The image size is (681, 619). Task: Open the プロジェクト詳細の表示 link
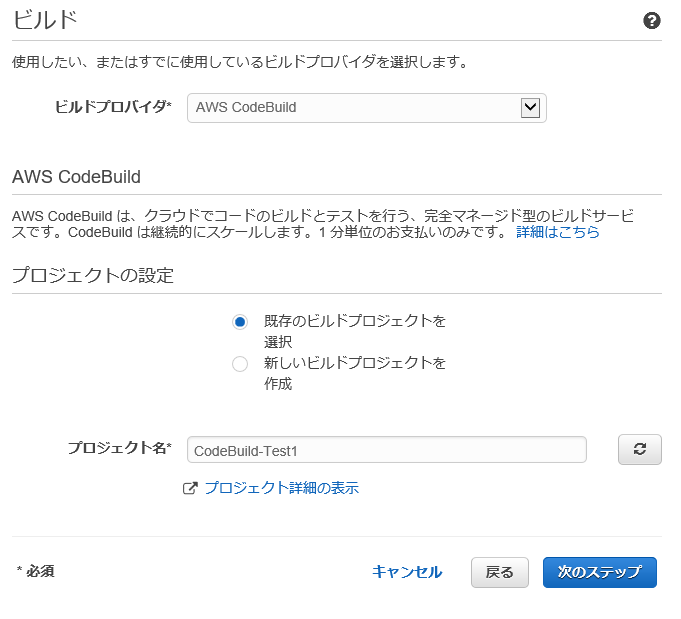click(281, 488)
